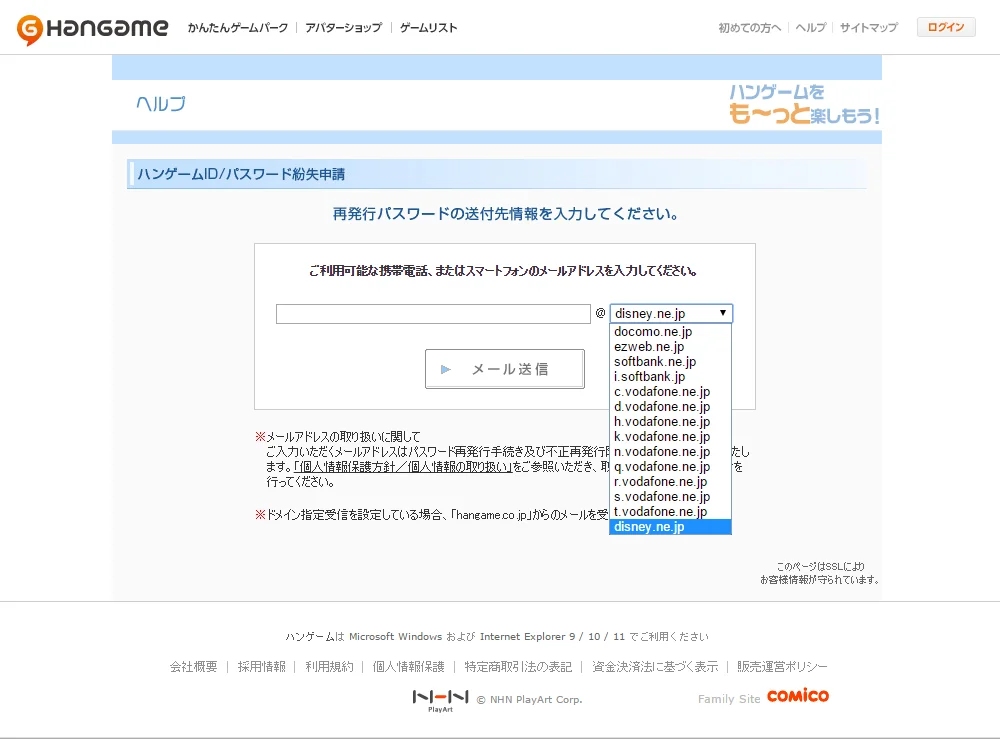Open アバターショップ menu item
The width and height of the screenshot is (1000, 739).
tap(343, 27)
